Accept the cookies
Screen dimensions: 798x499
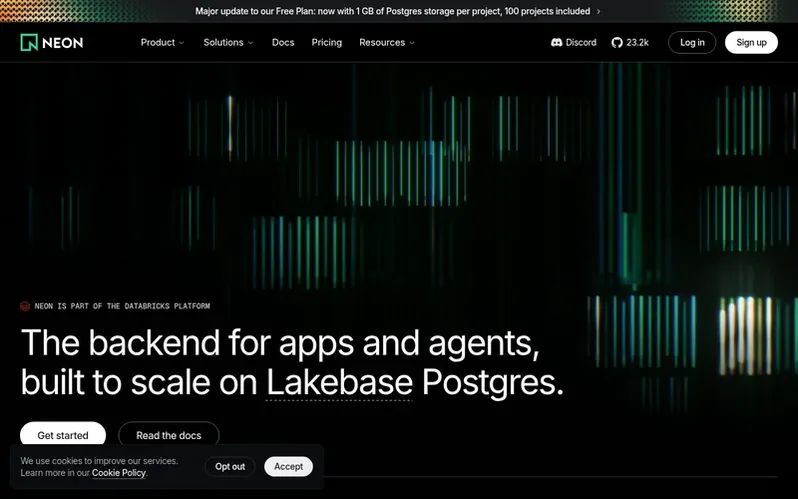289,466
